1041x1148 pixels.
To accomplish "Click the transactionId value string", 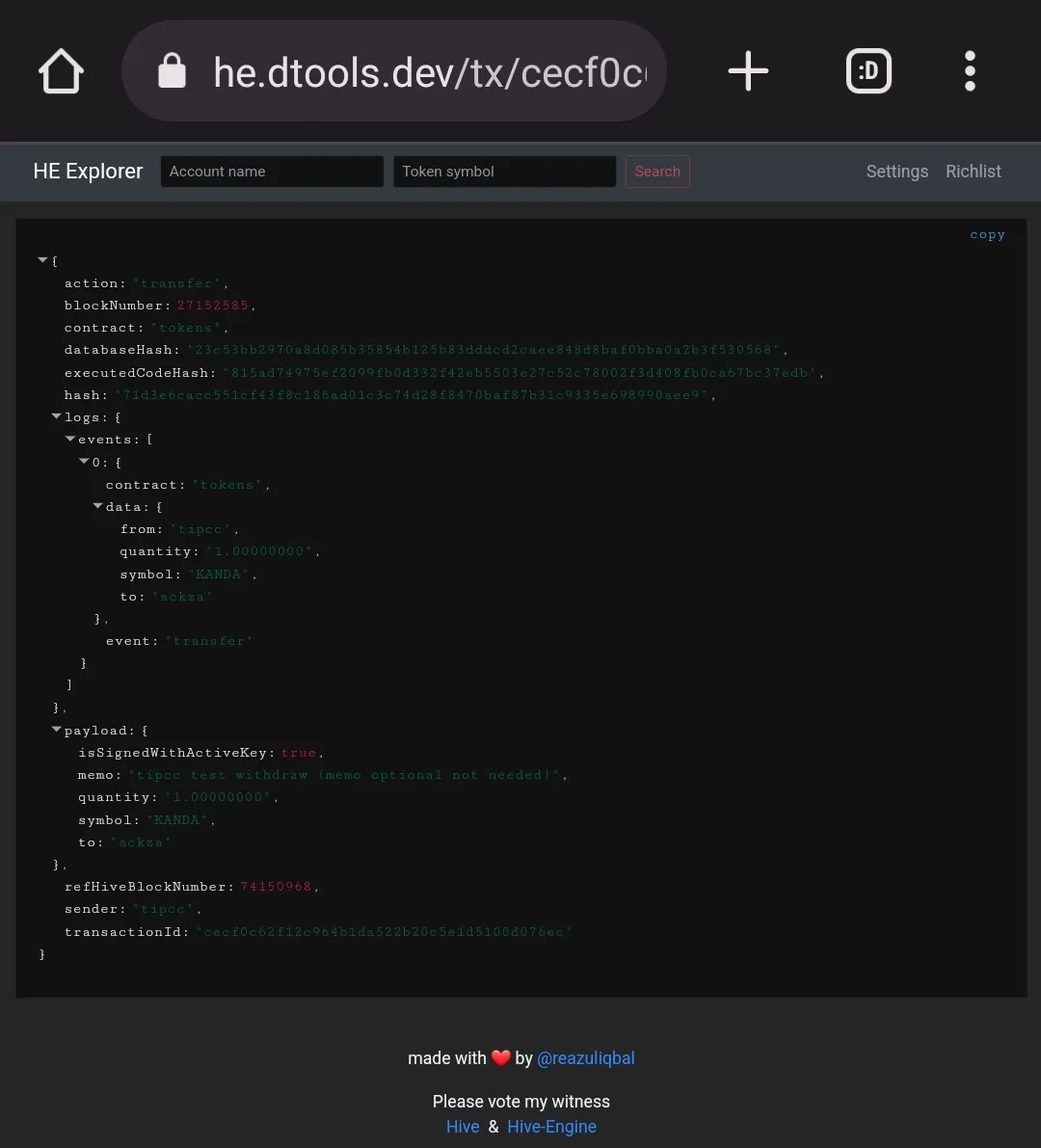I will [x=385, y=932].
